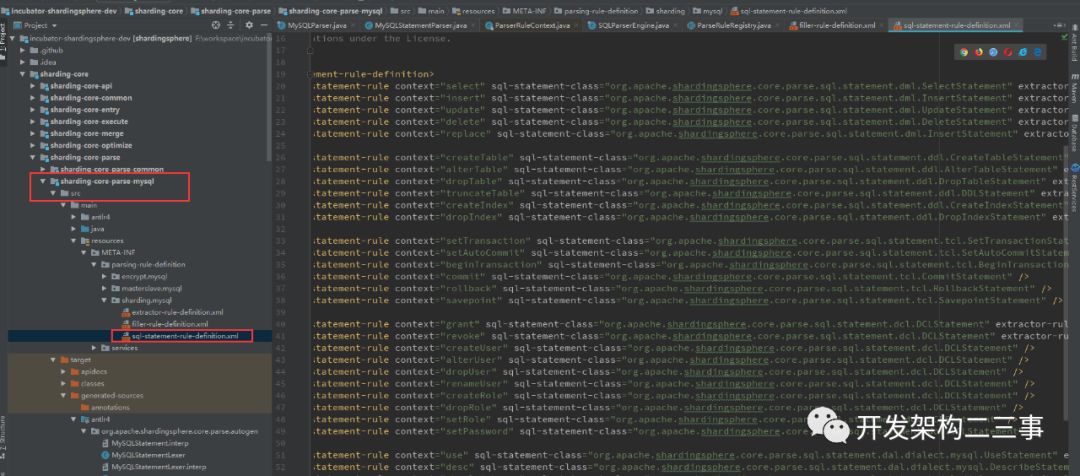
Task: Click resources breadcrumb in navigation bar
Action: 475,11
